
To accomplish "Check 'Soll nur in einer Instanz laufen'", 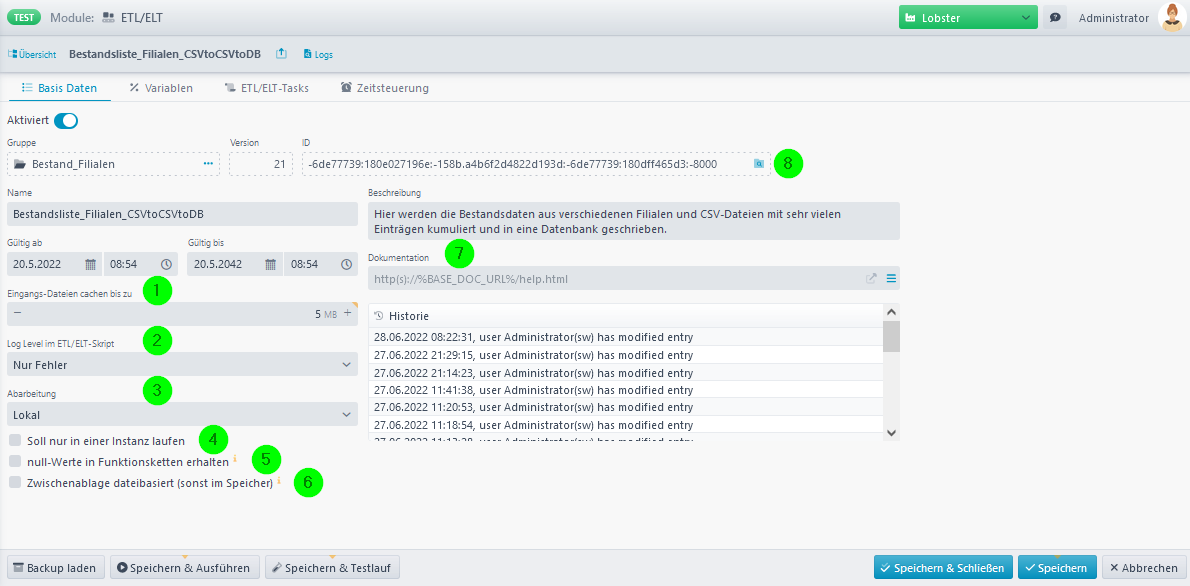I will tap(15, 440).
